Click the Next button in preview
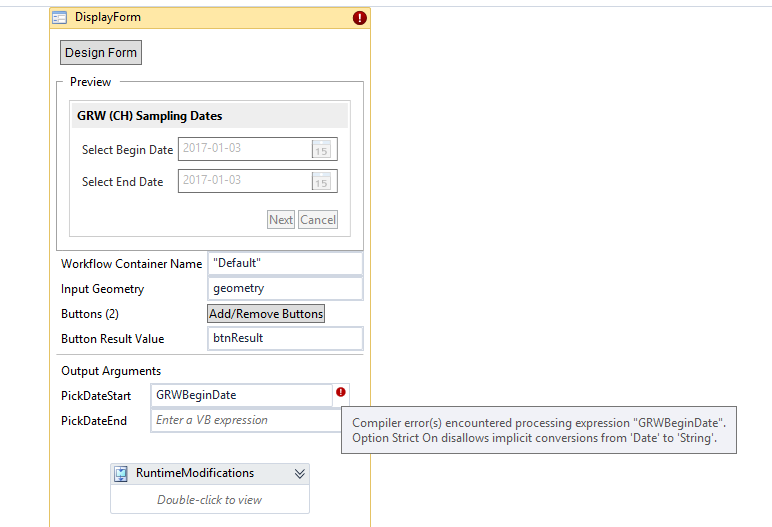The height and width of the screenshot is (527, 772). 281,220
